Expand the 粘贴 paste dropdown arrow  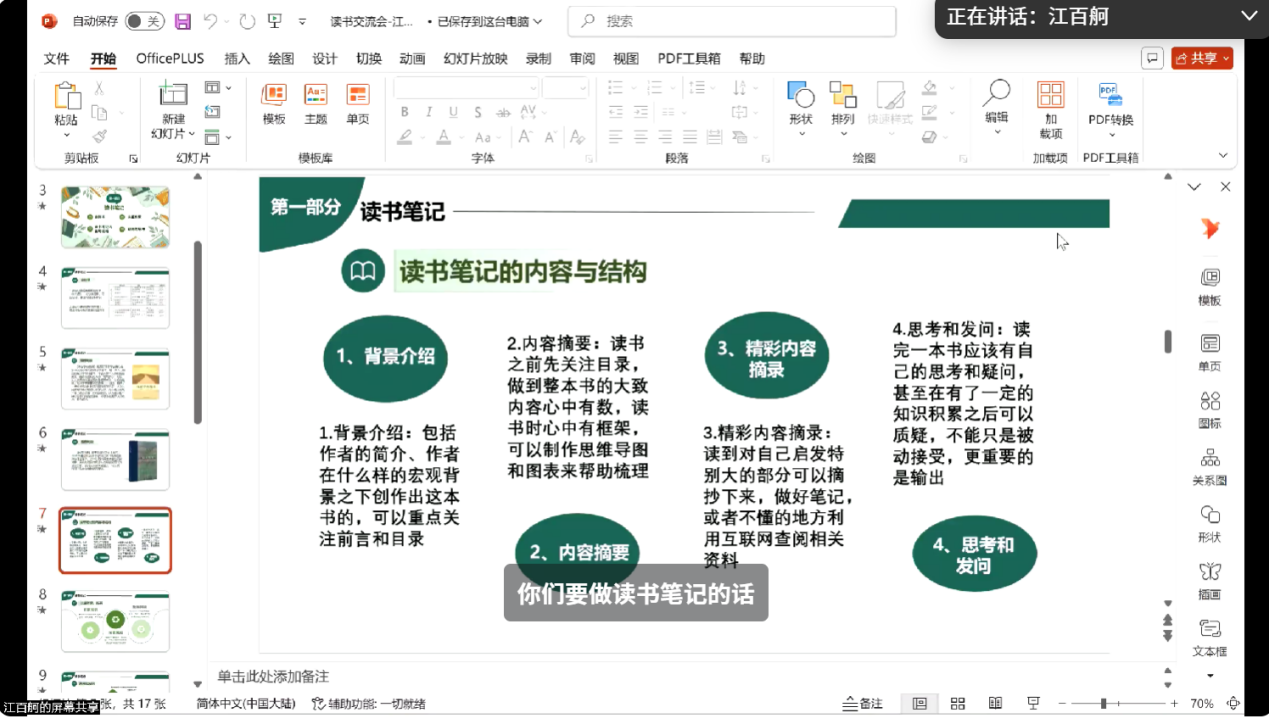[67, 135]
